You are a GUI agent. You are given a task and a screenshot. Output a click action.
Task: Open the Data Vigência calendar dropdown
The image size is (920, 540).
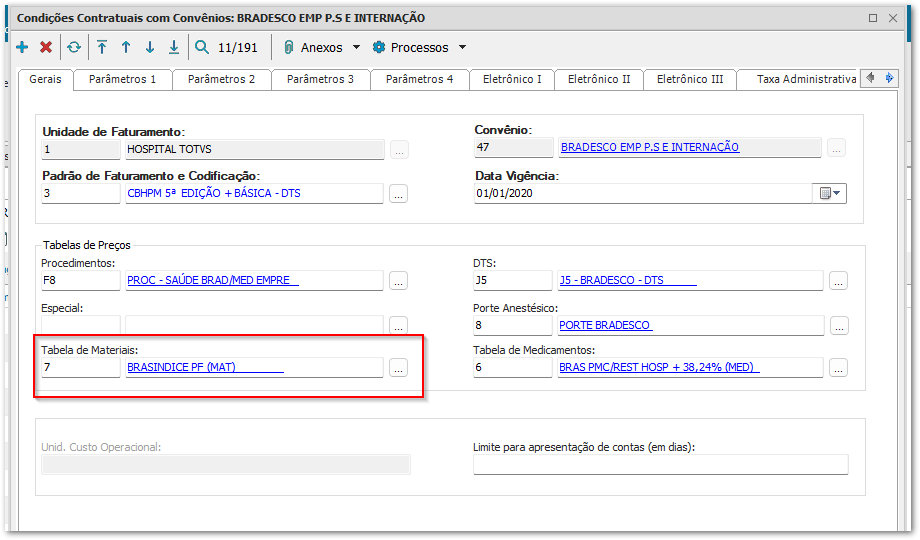click(830, 193)
